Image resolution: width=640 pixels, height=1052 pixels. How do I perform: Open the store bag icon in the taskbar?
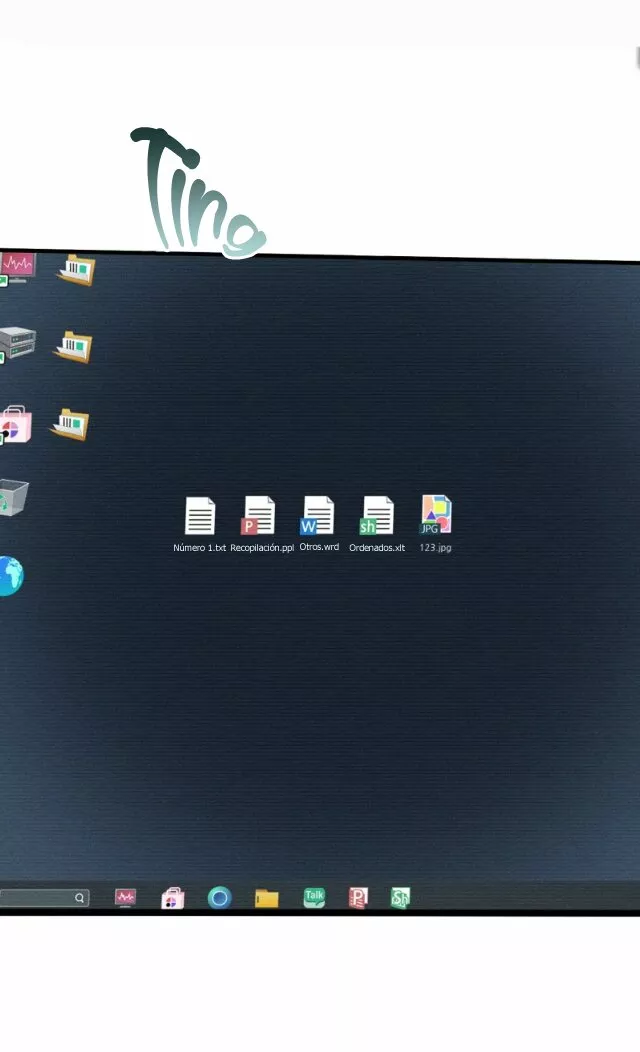[x=173, y=898]
